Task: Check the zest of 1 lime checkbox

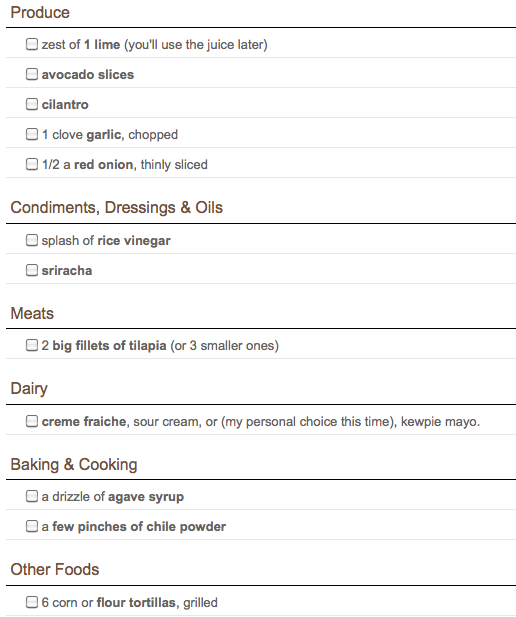Action: [32, 44]
